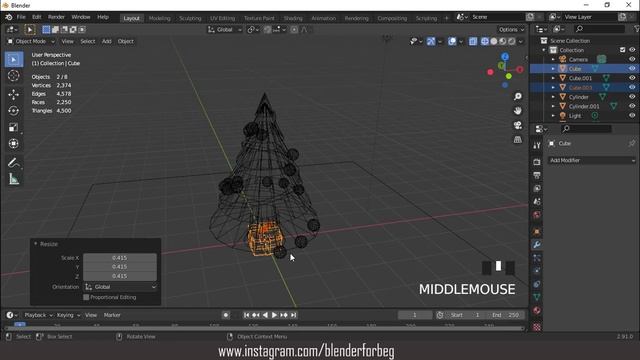
Task: Hide the Camera in outliner
Action: click(632, 59)
